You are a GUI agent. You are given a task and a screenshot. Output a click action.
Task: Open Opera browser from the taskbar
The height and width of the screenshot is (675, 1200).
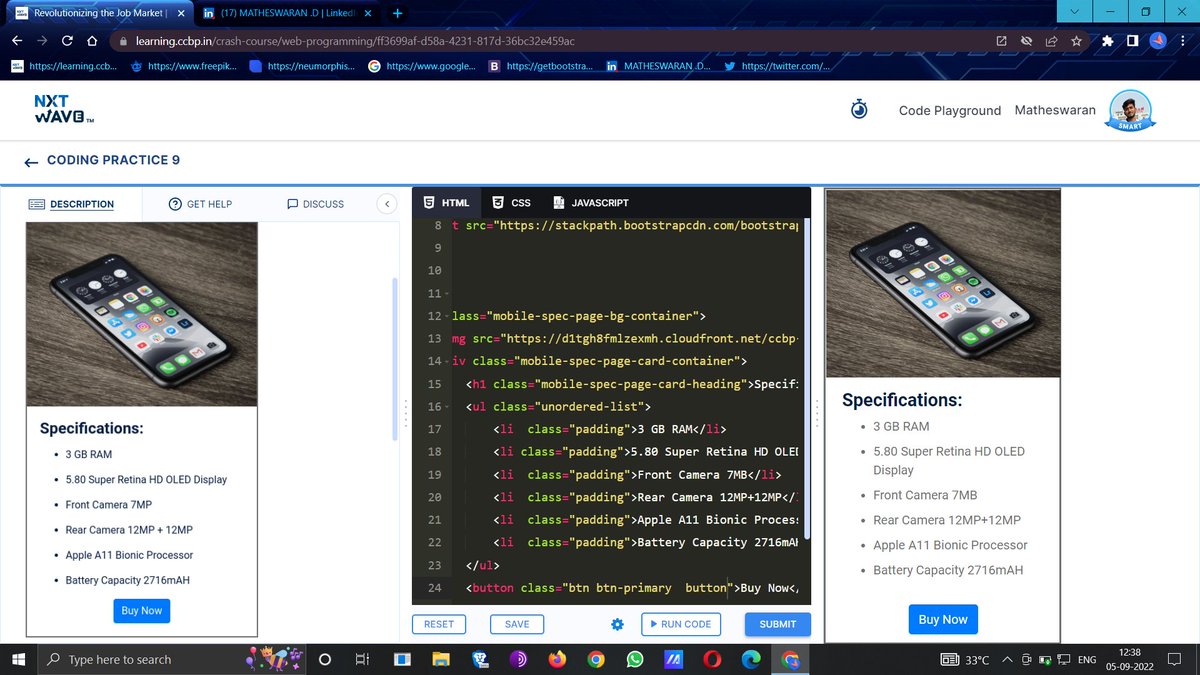(712, 660)
